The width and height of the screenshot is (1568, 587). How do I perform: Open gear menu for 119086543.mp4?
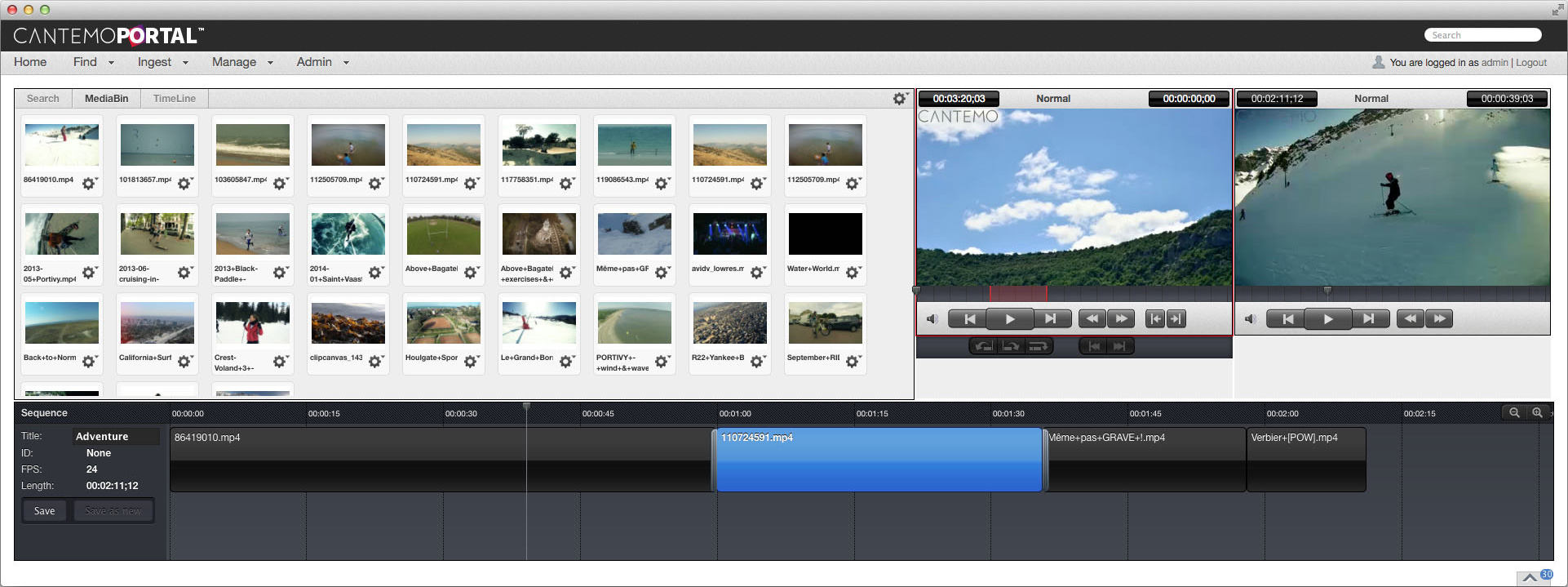click(x=662, y=183)
